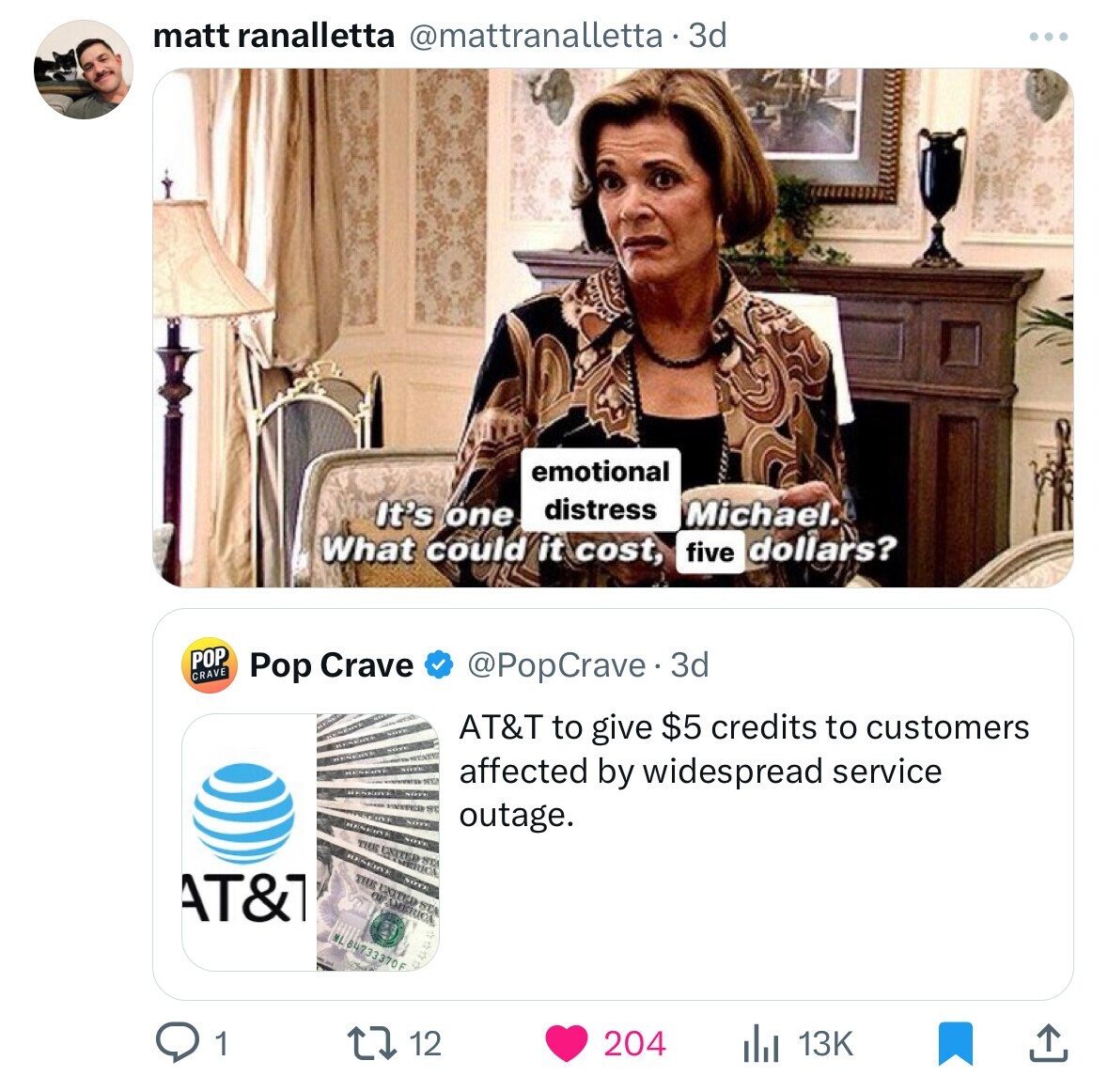Open the AT&T logo and cash thumbnail

coord(310,842)
